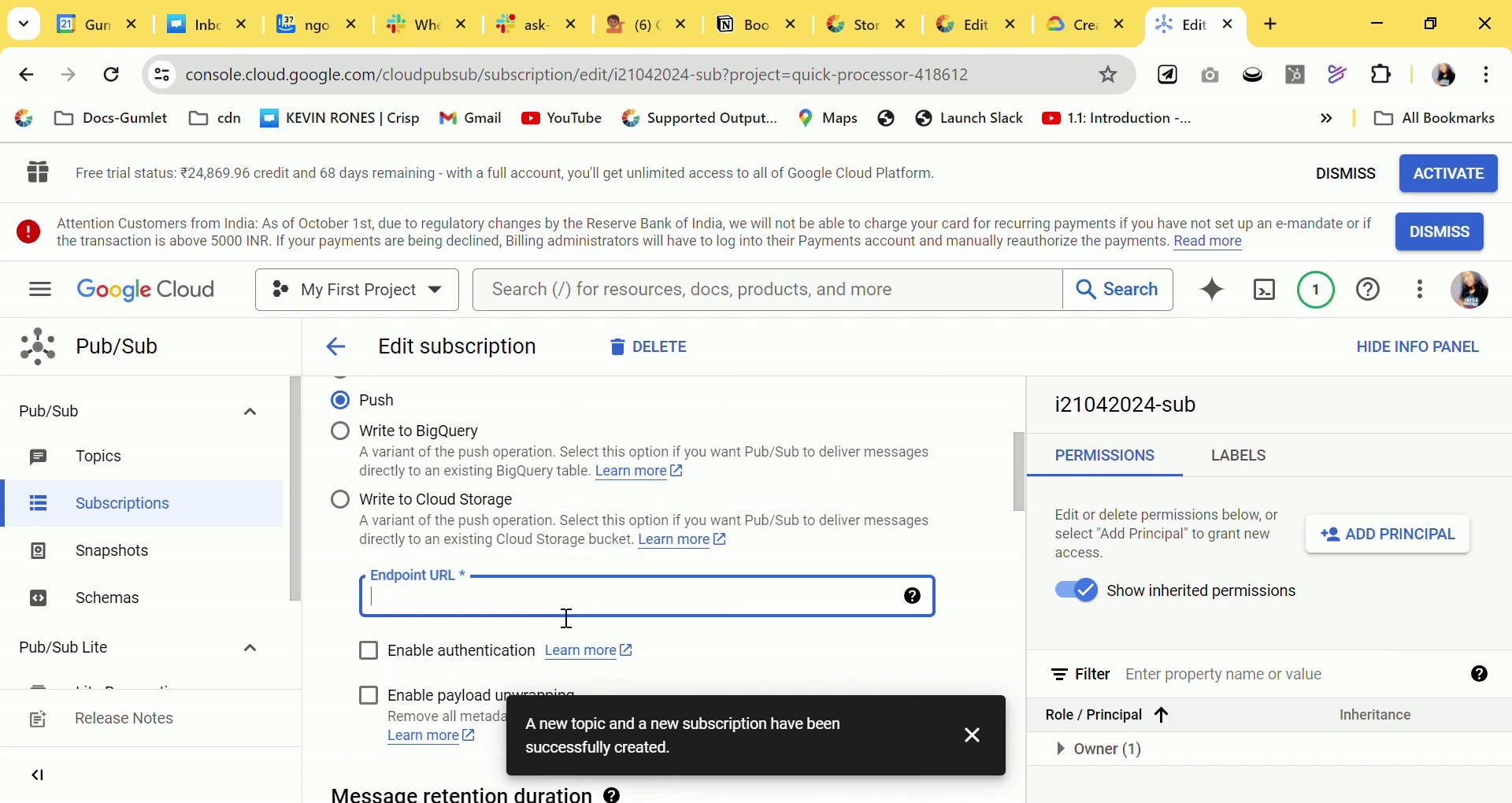Check Enable payload unwrapping checkbox

[x=369, y=695]
